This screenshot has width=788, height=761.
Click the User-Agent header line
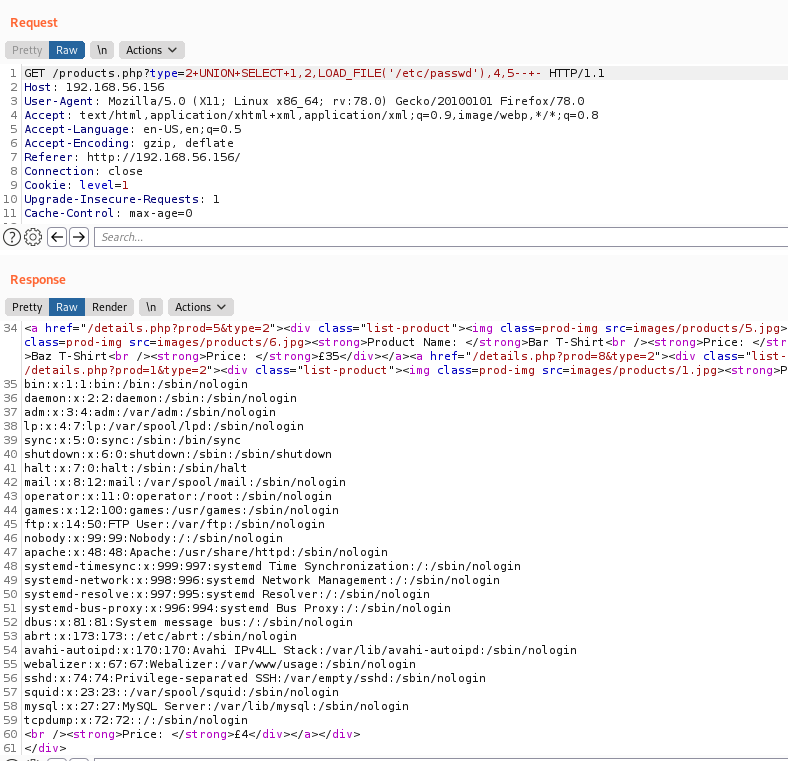pyautogui.click(x=304, y=102)
